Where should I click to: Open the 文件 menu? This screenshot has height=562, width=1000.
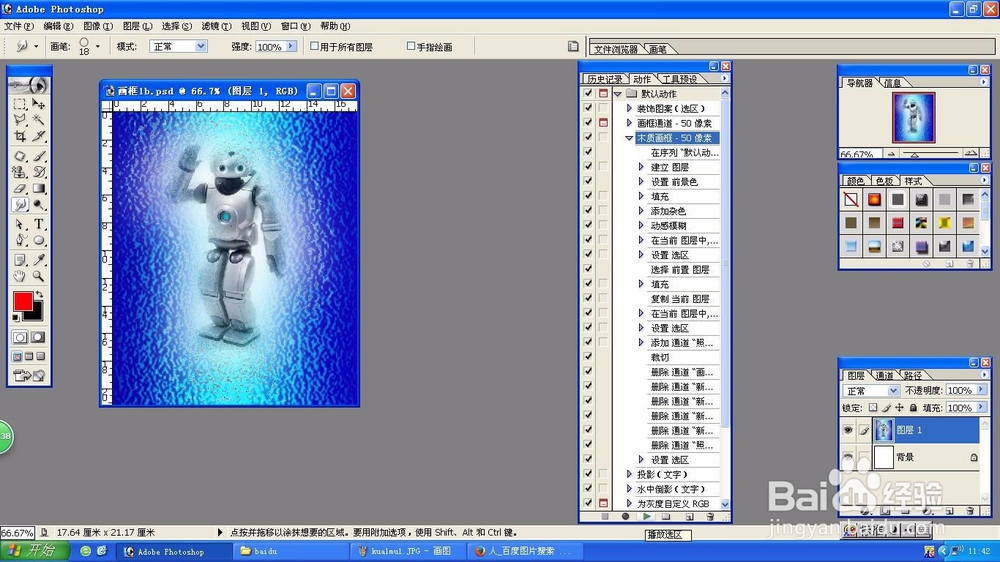(x=18, y=26)
